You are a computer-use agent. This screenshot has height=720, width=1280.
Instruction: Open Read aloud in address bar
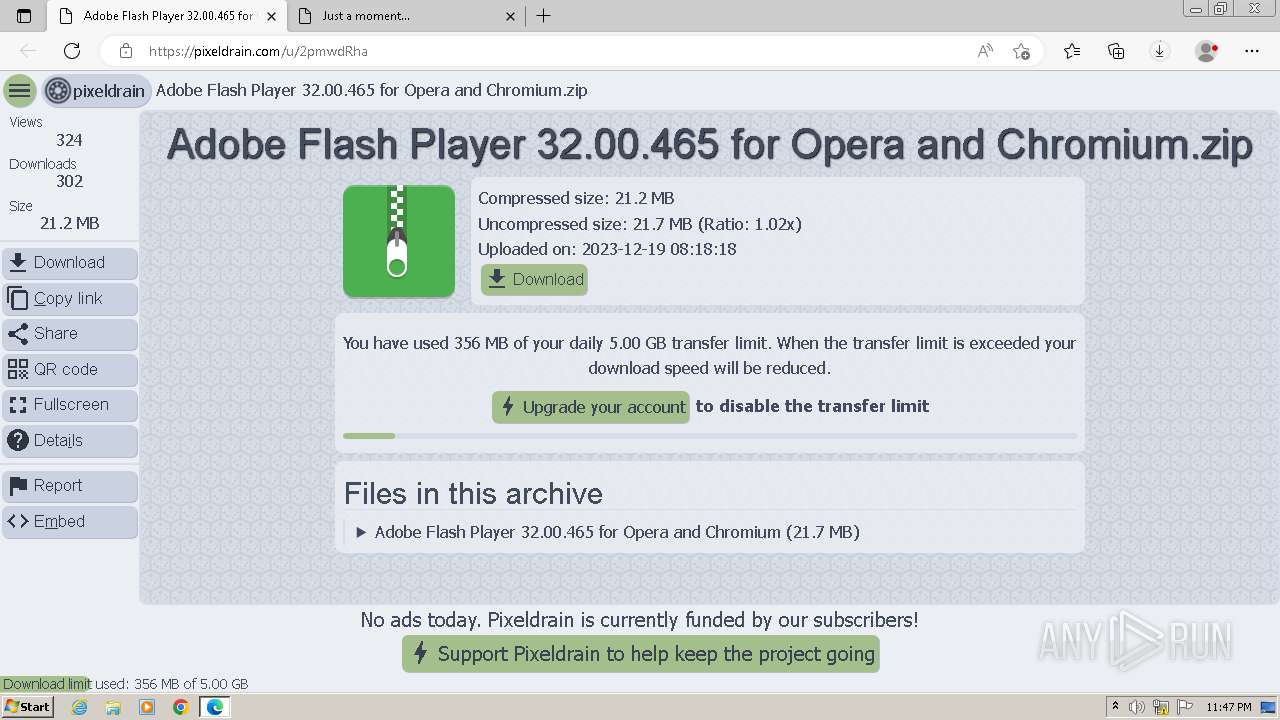point(985,51)
